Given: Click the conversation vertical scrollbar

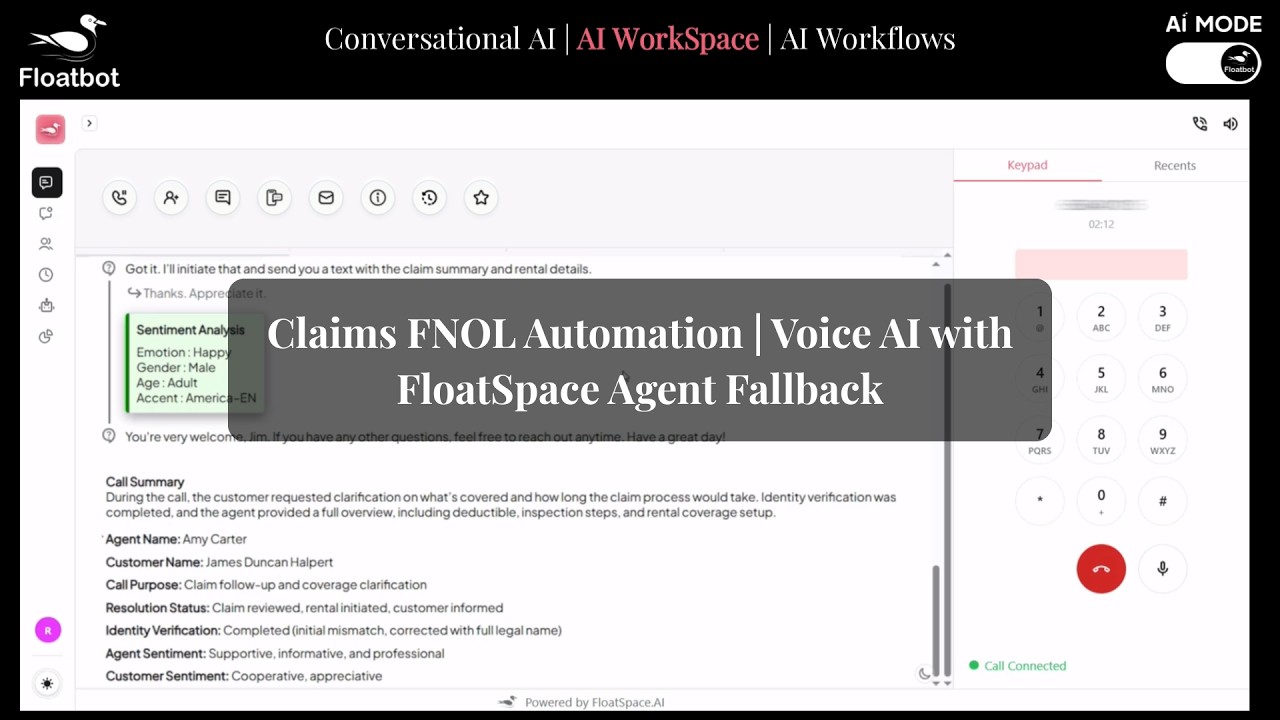Looking at the screenshot, I should [x=938, y=620].
